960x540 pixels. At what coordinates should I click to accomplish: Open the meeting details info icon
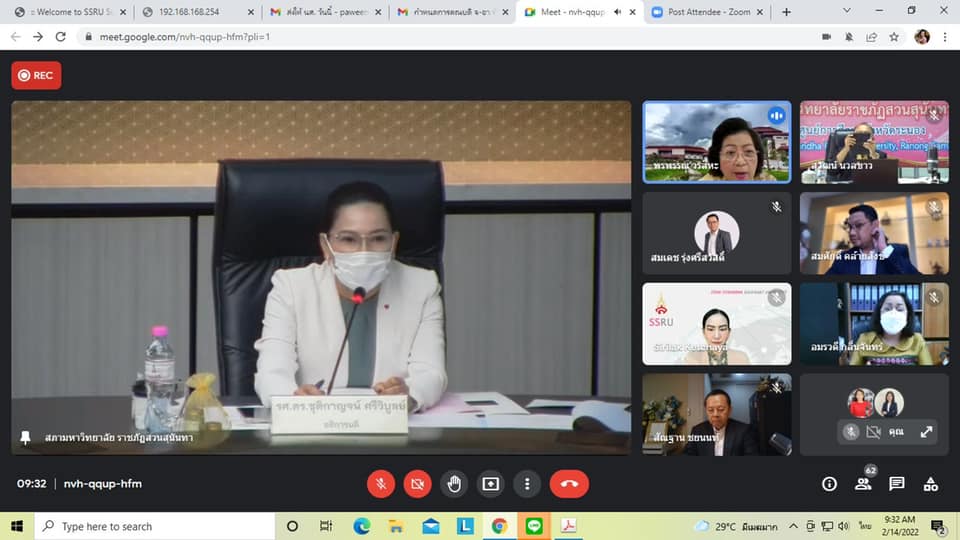[829, 484]
